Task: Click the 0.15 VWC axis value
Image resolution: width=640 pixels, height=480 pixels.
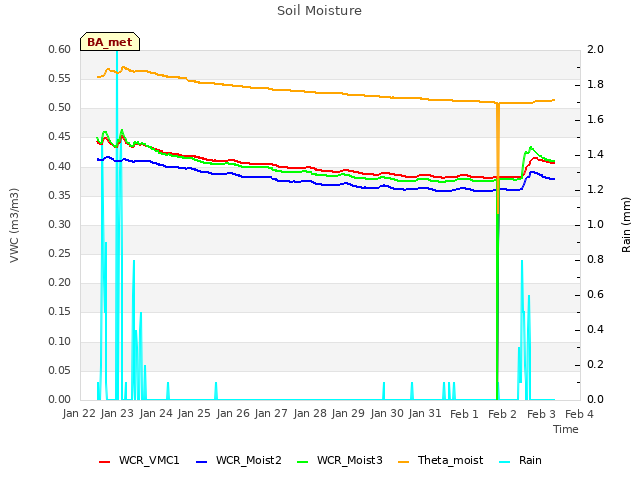Action: click(60, 311)
